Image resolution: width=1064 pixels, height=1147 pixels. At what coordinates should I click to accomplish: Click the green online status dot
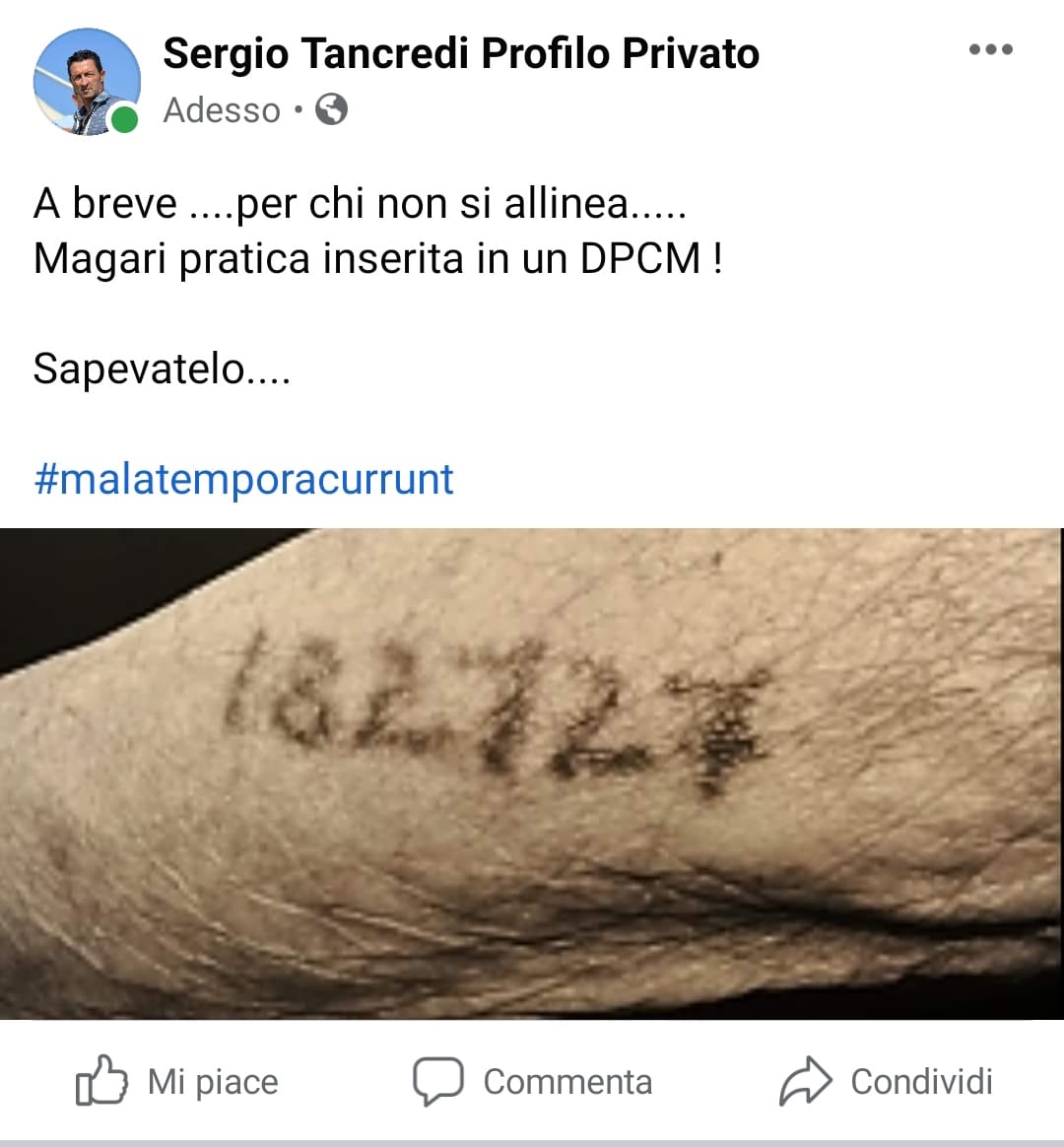pyautogui.click(x=124, y=119)
